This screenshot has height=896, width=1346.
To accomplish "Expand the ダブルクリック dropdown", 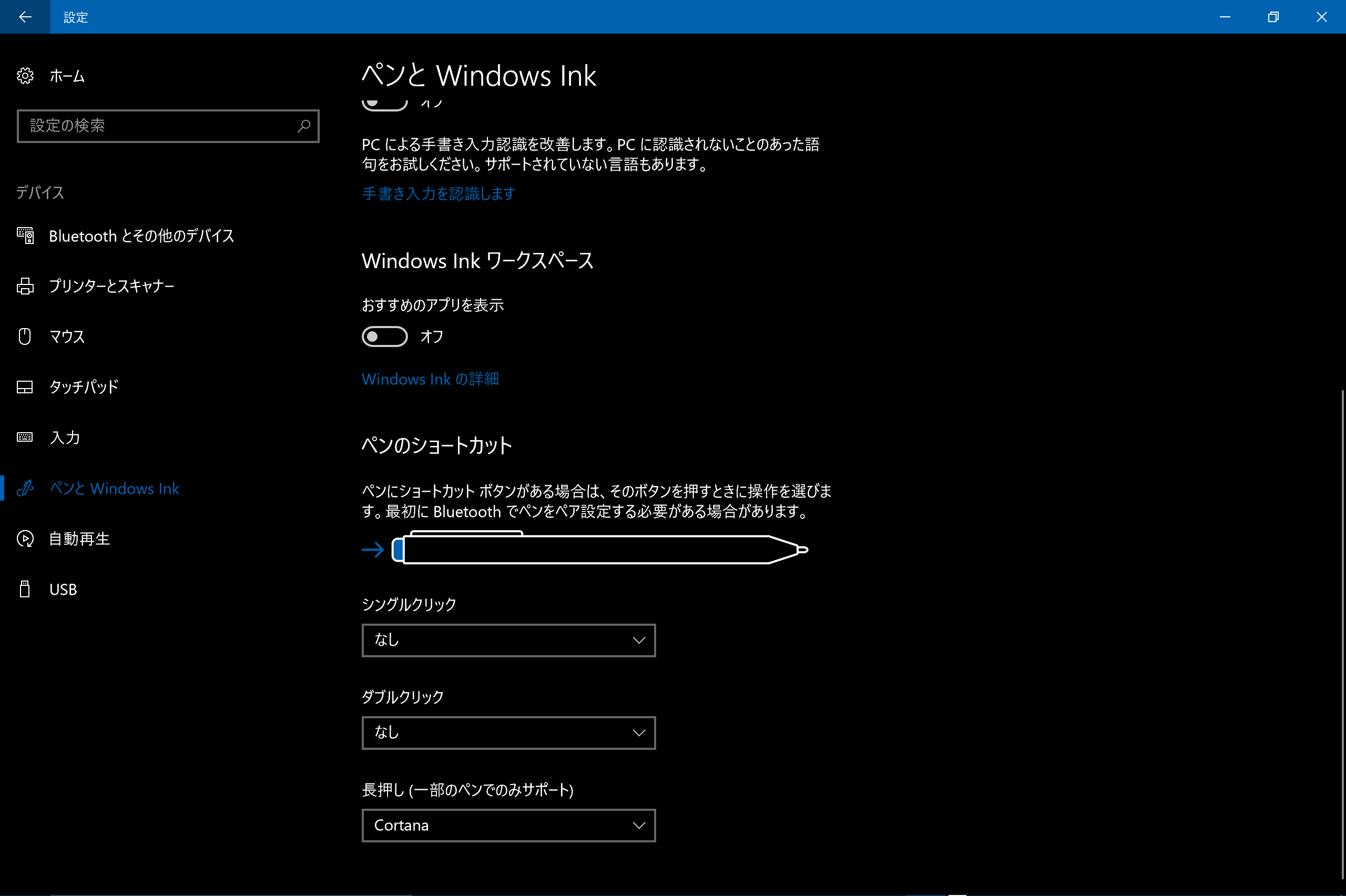I will pyautogui.click(x=508, y=732).
